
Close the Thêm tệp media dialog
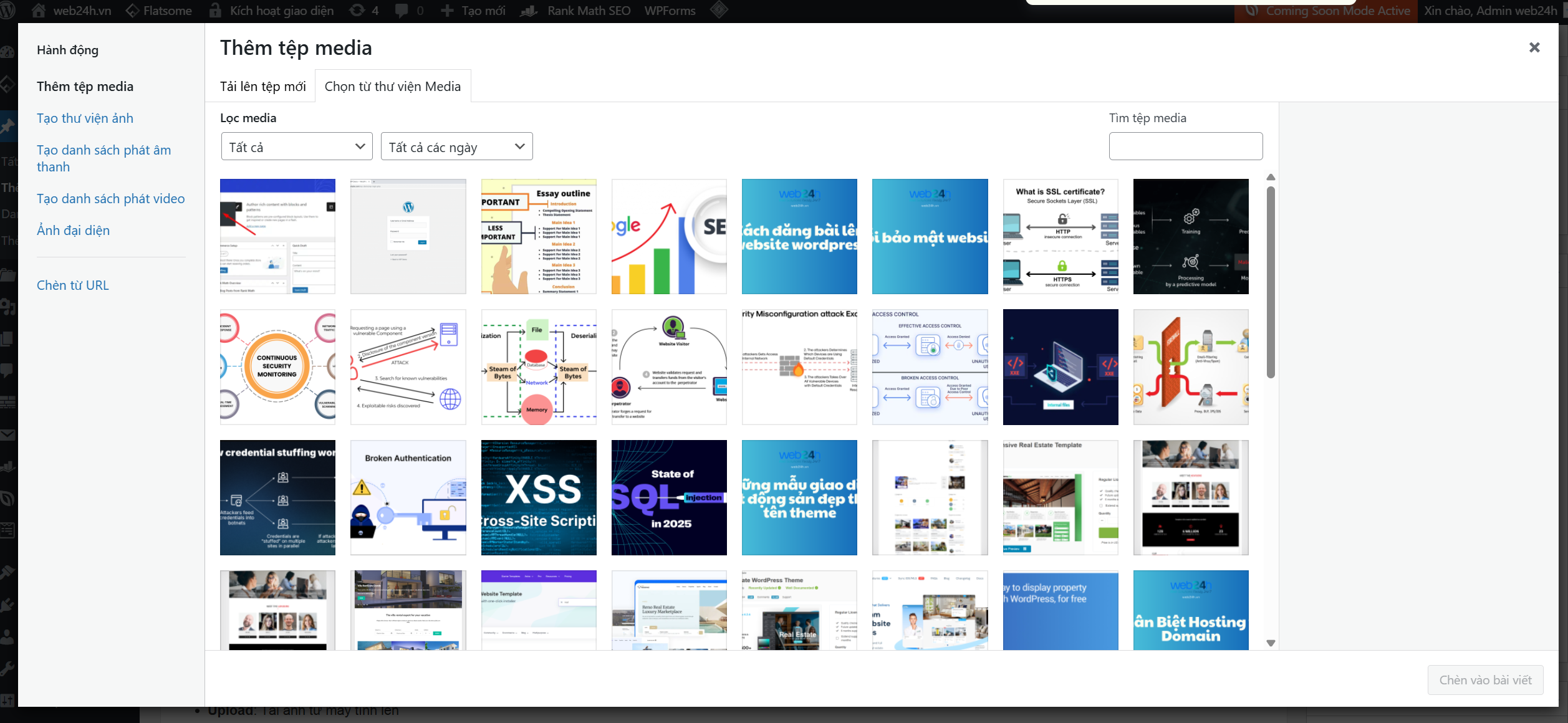[1534, 47]
